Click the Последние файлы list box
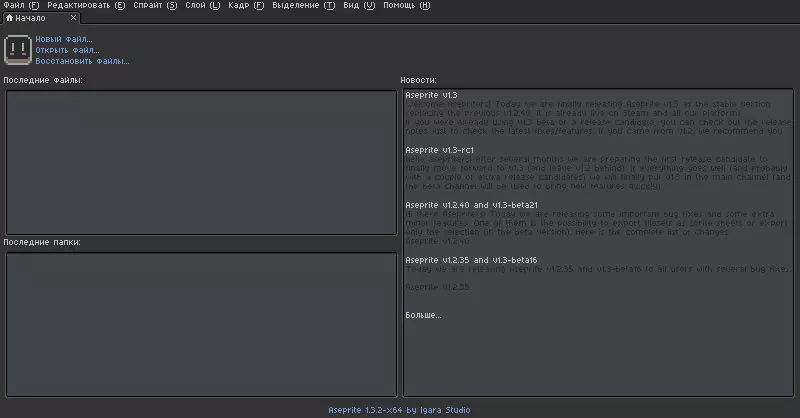The width and height of the screenshot is (800, 418). point(201,163)
